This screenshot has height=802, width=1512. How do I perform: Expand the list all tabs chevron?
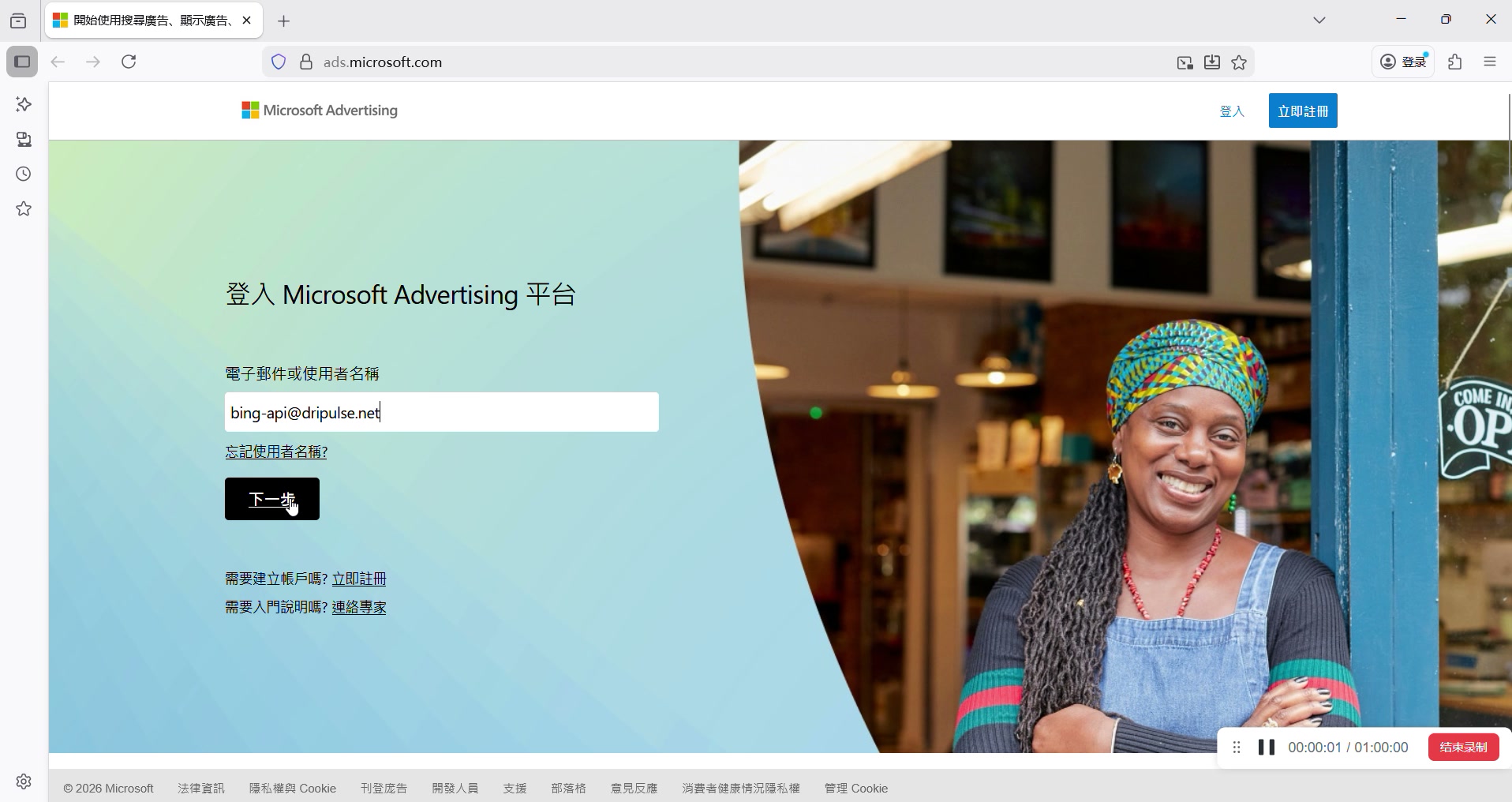1319,20
